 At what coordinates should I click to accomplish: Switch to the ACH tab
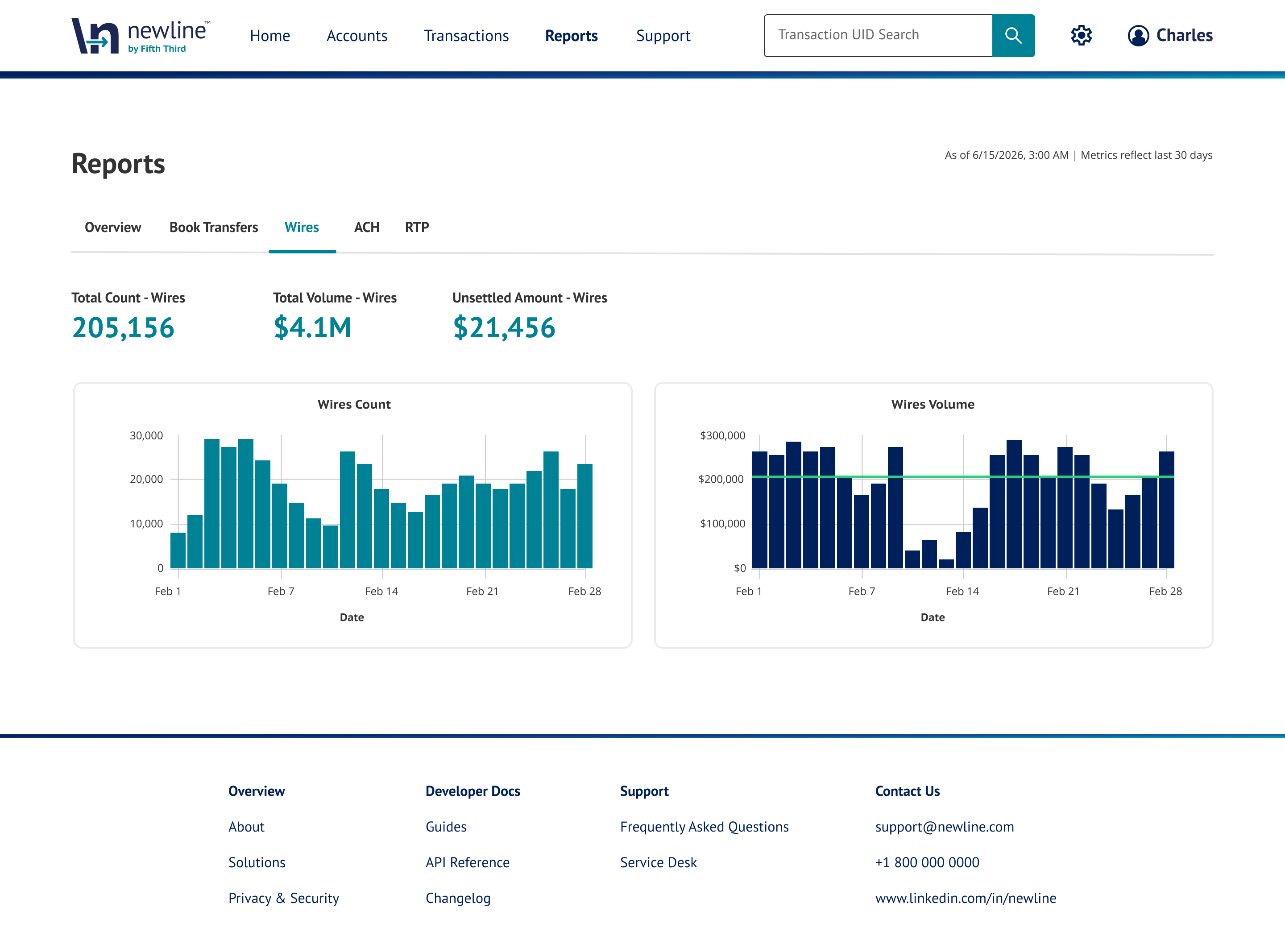click(366, 227)
